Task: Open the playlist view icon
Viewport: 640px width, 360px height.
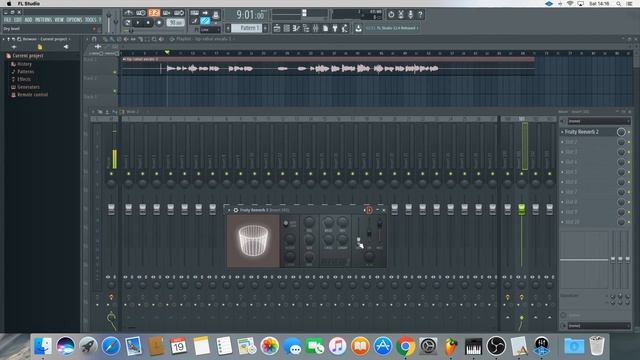Action: pyautogui.click(x=277, y=28)
